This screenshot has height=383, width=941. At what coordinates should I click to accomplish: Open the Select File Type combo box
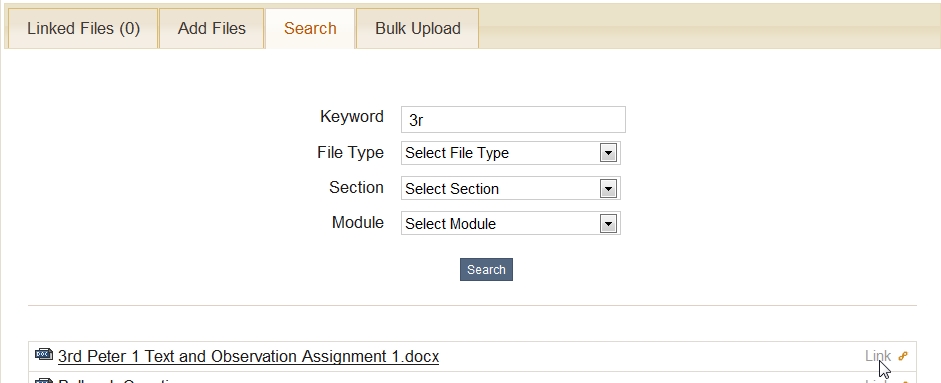tap(511, 153)
